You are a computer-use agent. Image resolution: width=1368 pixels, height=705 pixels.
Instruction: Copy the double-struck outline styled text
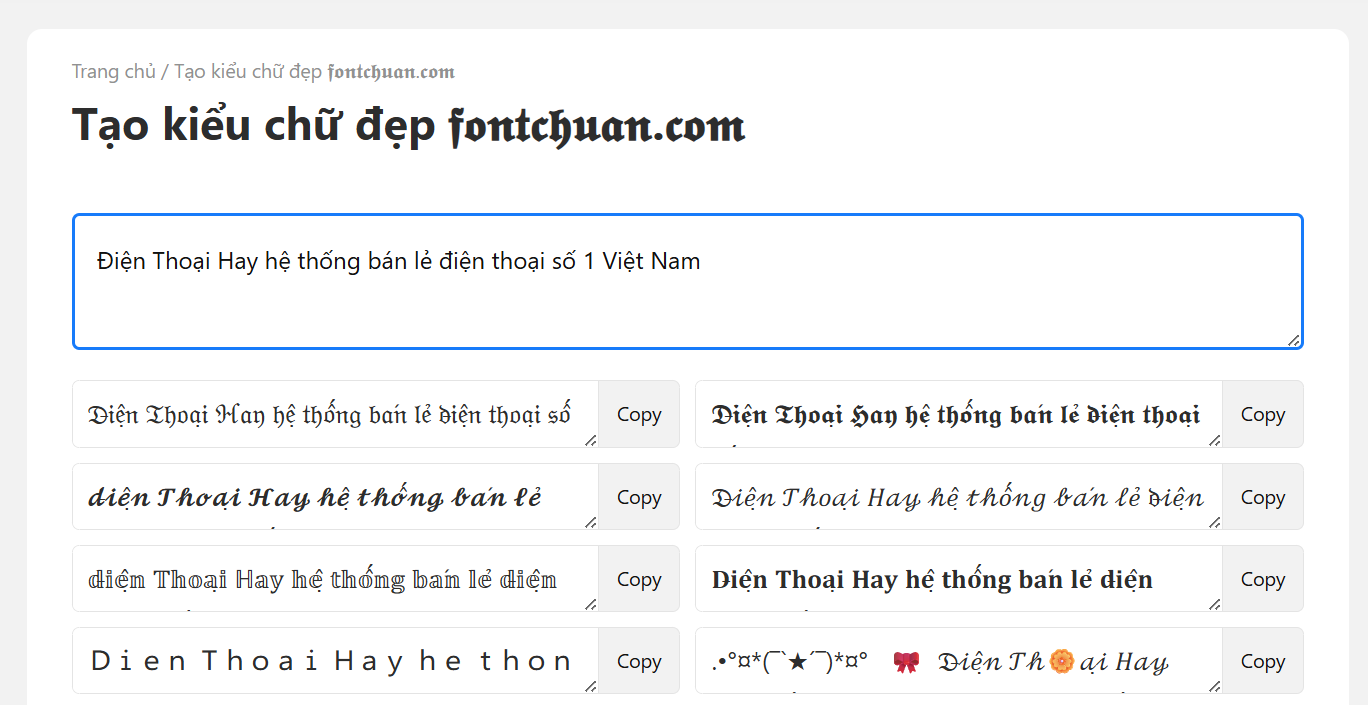[639, 579]
